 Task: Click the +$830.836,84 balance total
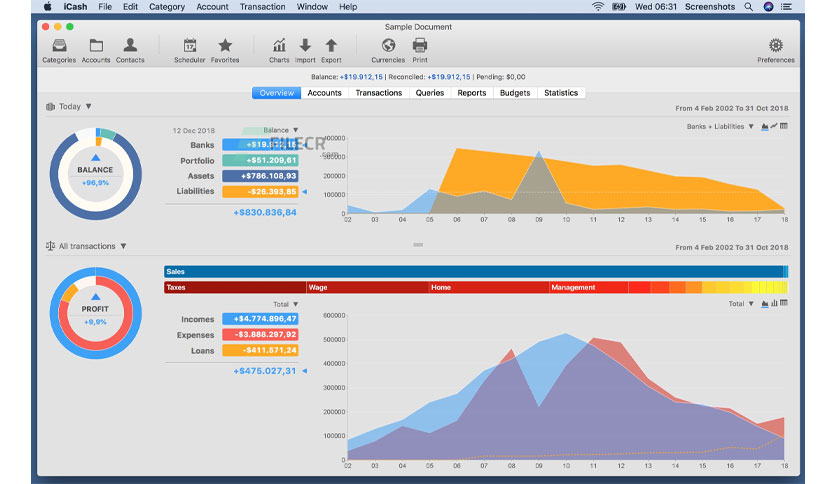(265, 212)
